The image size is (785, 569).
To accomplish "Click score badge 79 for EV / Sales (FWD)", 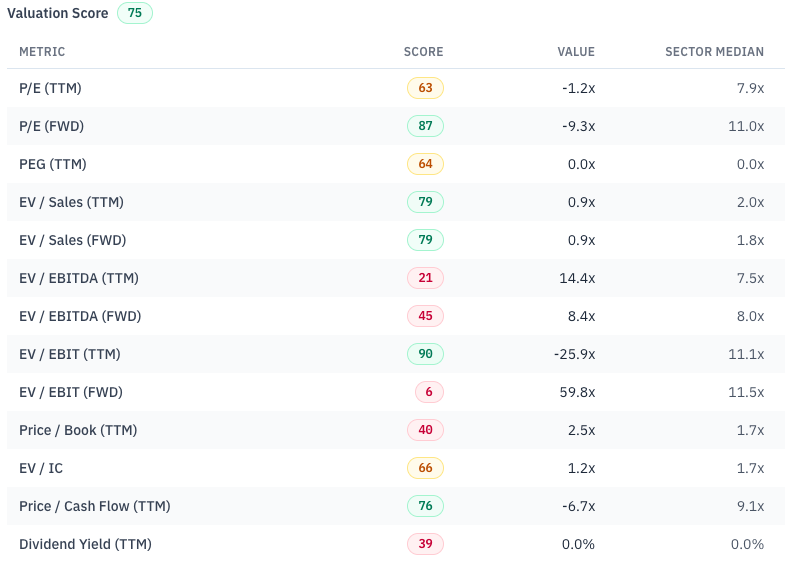I will (x=425, y=240).
